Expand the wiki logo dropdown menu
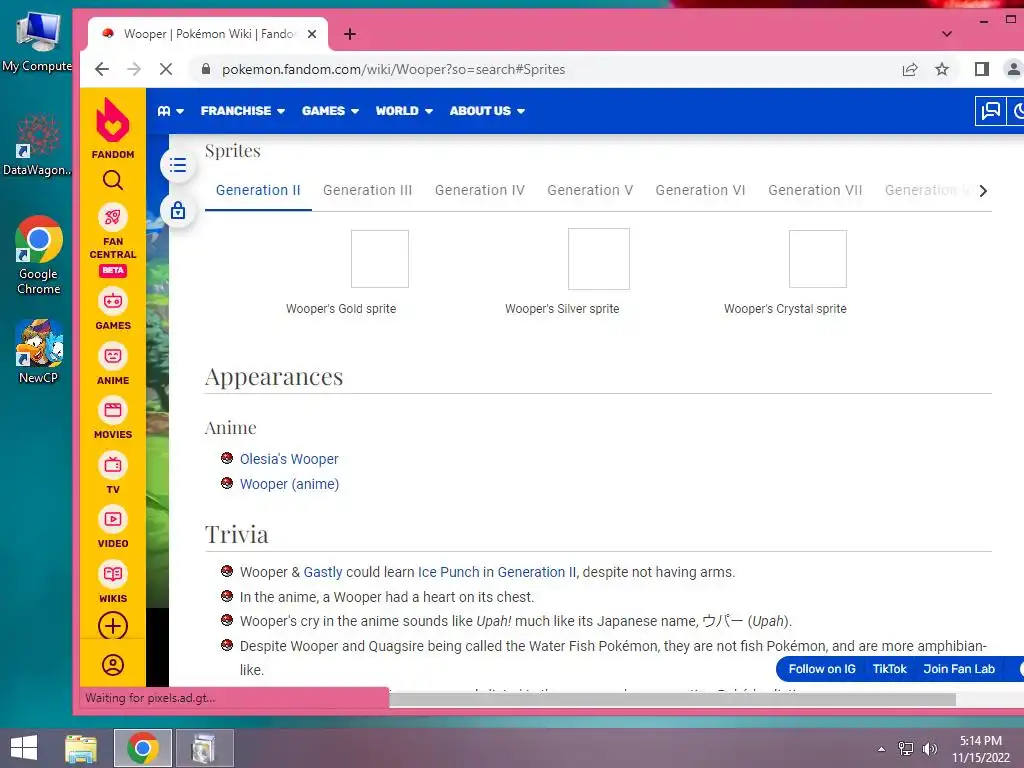The height and width of the screenshot is (768, 1024). (170, 111)
